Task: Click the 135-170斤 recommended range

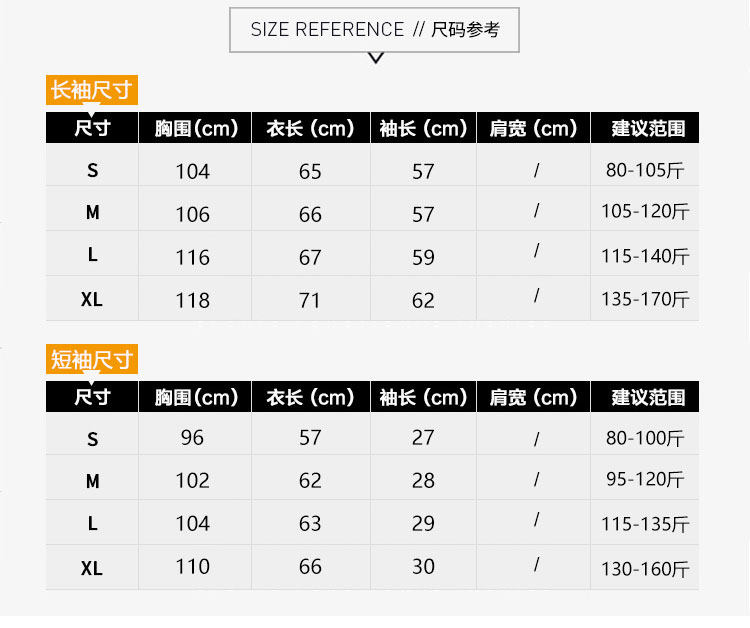Action: coord(645,299)
